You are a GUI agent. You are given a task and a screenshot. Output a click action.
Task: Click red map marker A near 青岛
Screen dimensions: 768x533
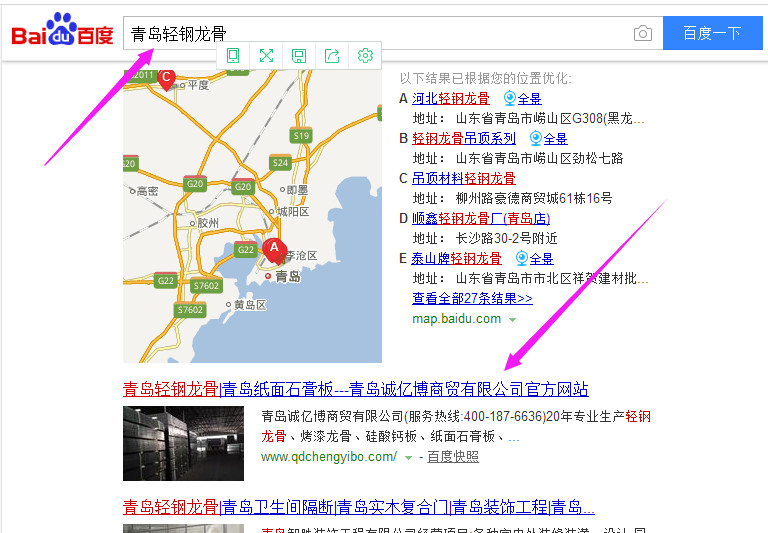pos(274,249)
